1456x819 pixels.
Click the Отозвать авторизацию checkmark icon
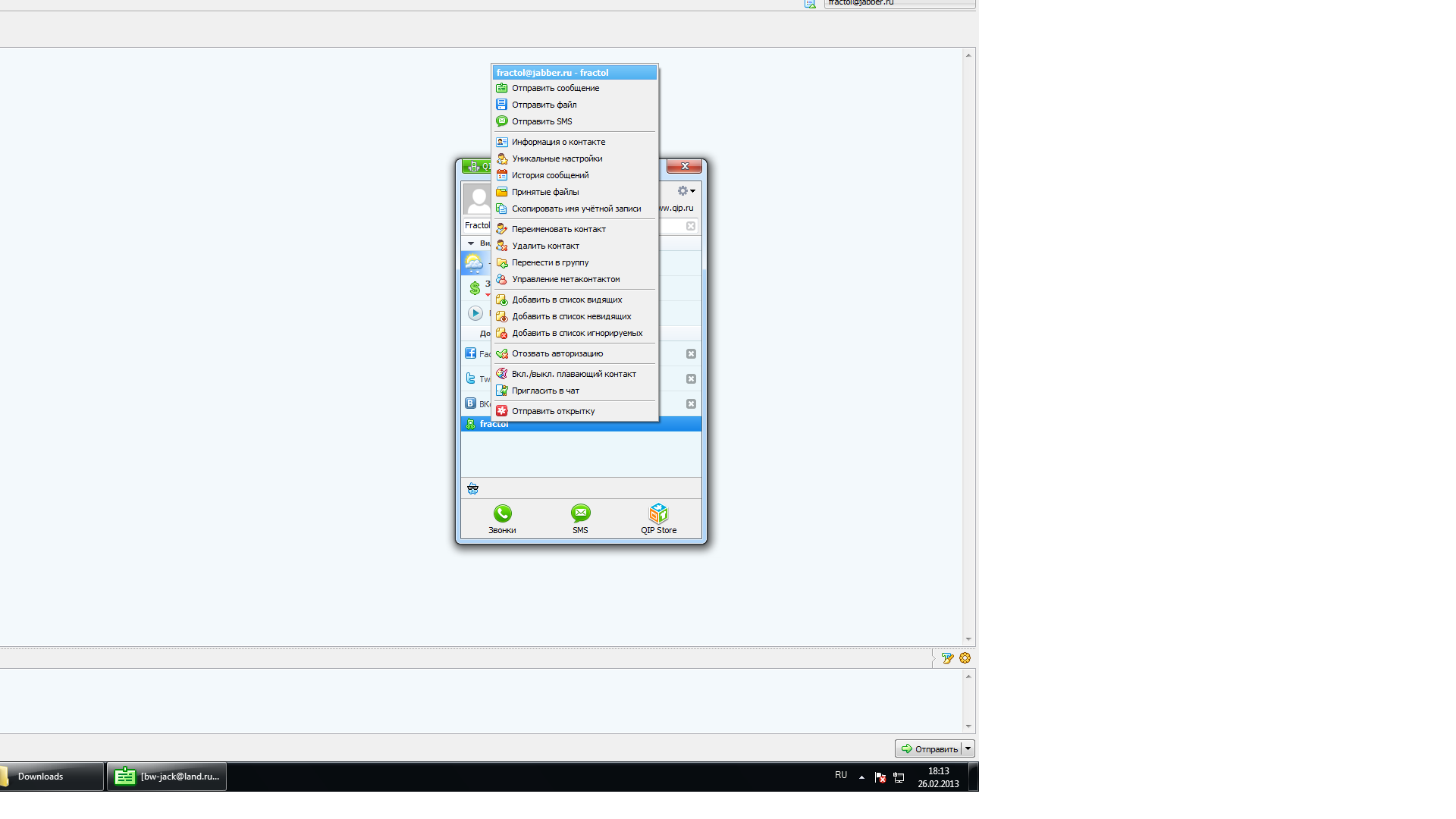click(x=501, y=353)
